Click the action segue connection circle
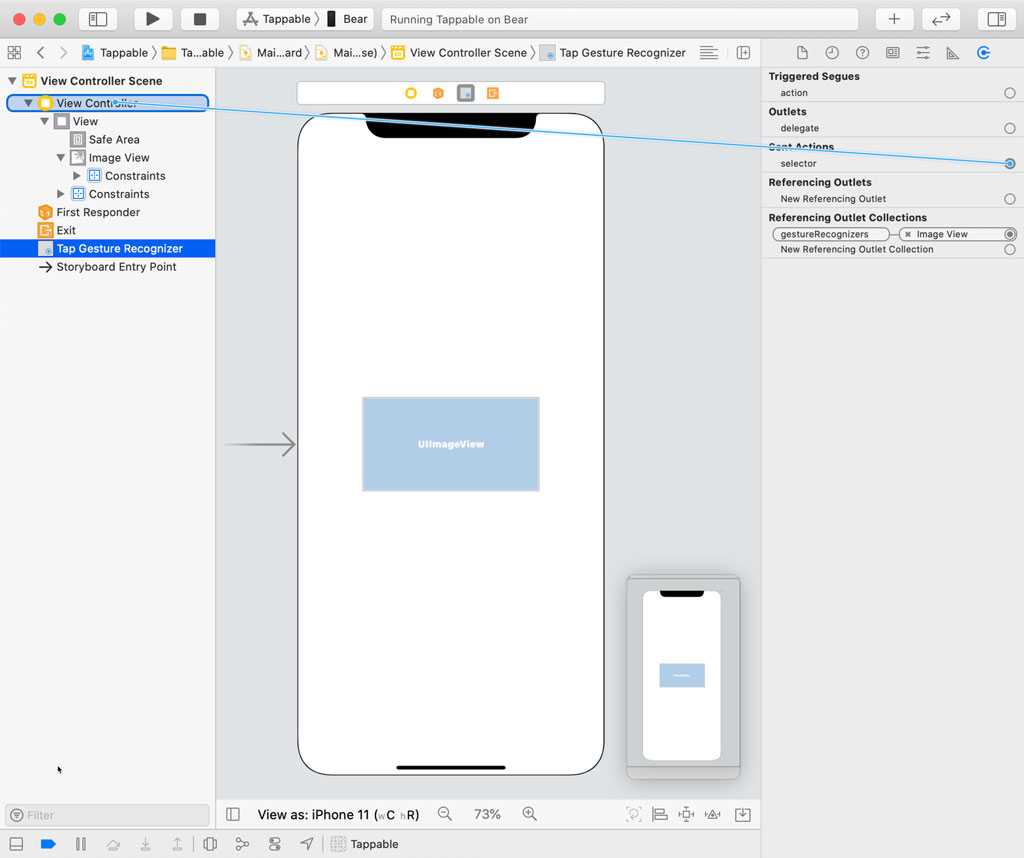Screen dimensions: 1024x858 (1010, 93)
